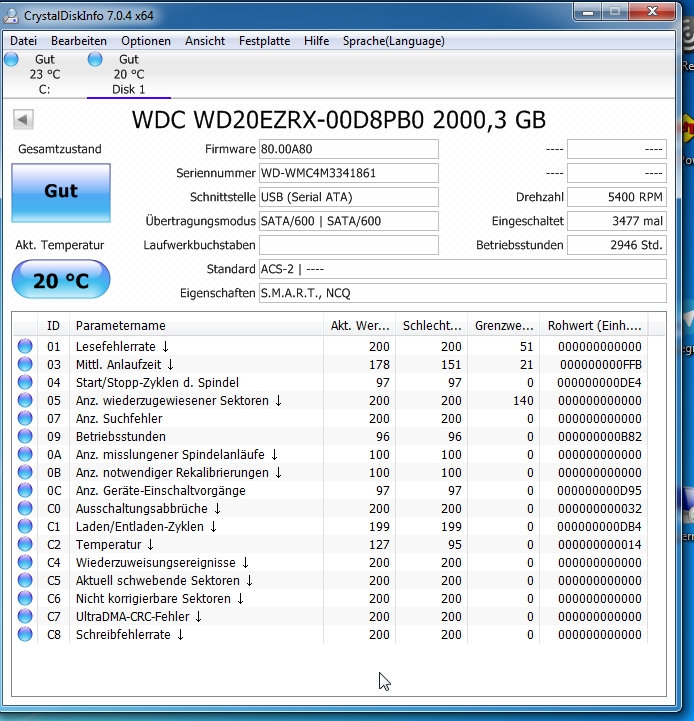Click status icon for Laden/Entladen-Zyklen row
This screenshot has height=721, width=694.
coord(25,526)
